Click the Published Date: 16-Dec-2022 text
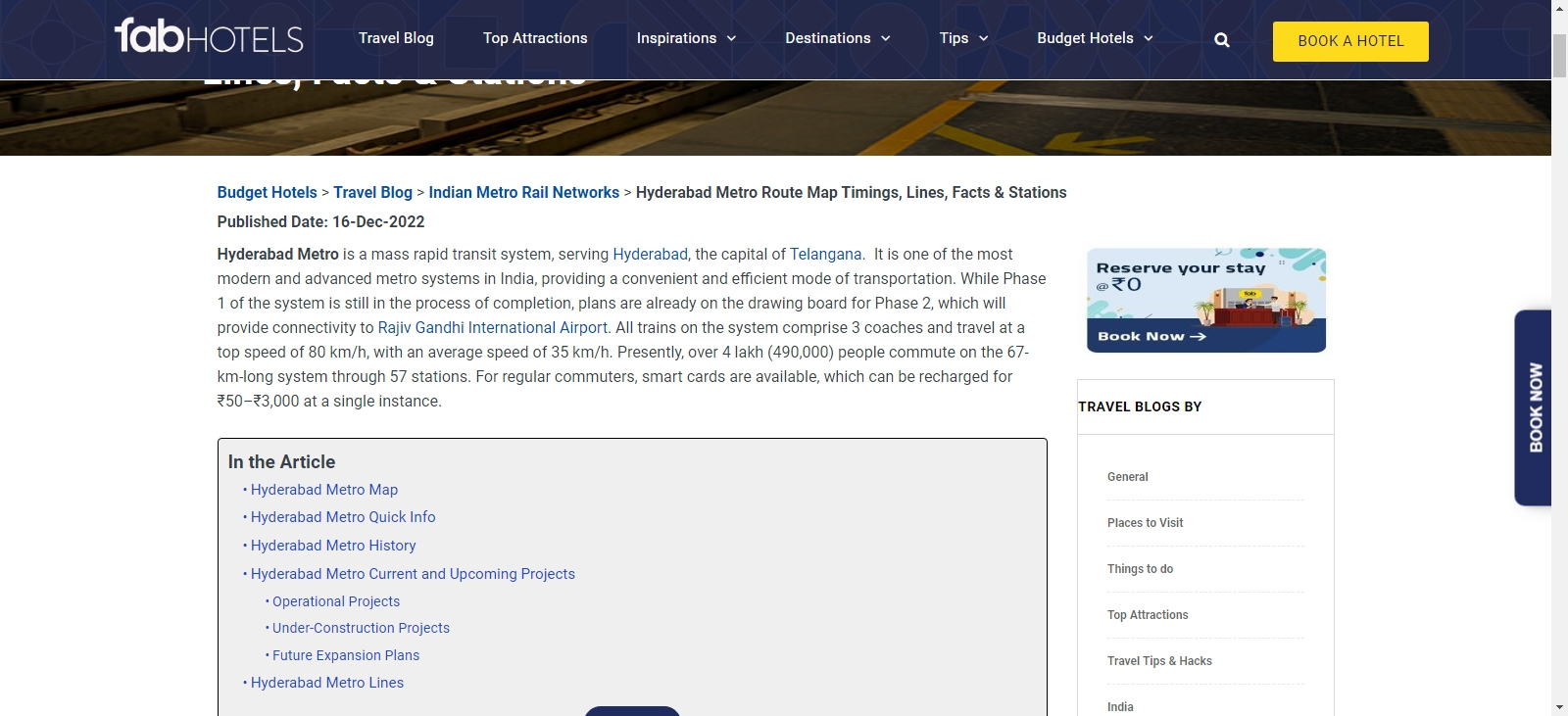Image resolution: width=1568 pixels, height=716 pixels. (x=321, y=221)
